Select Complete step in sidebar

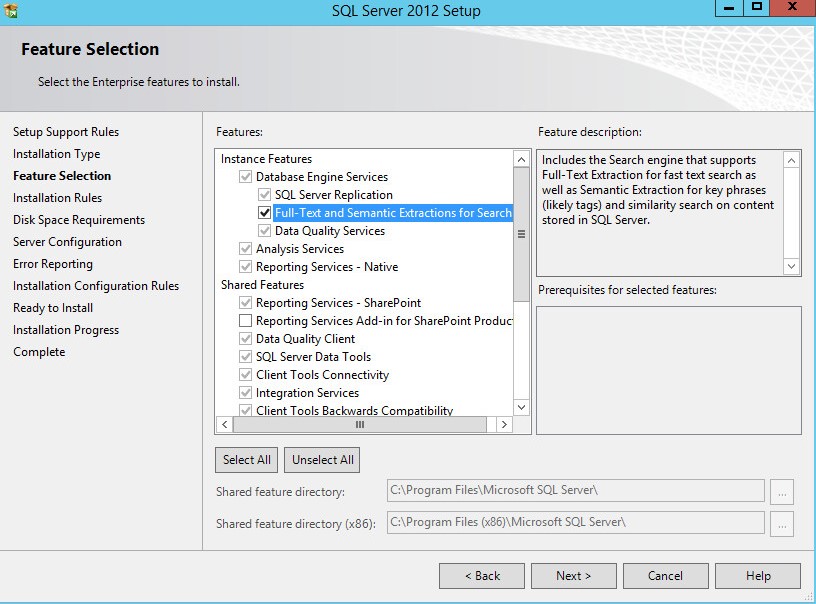pyautogui.click(x=39, y=352)
